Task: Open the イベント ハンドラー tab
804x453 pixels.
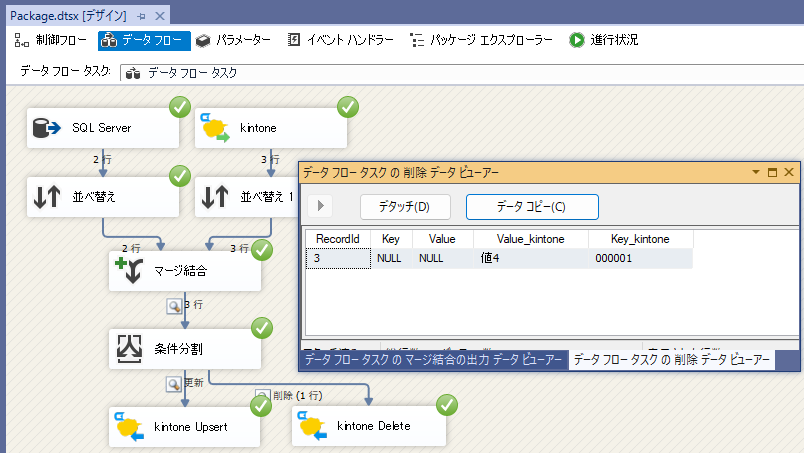Action: coord(340,40)
